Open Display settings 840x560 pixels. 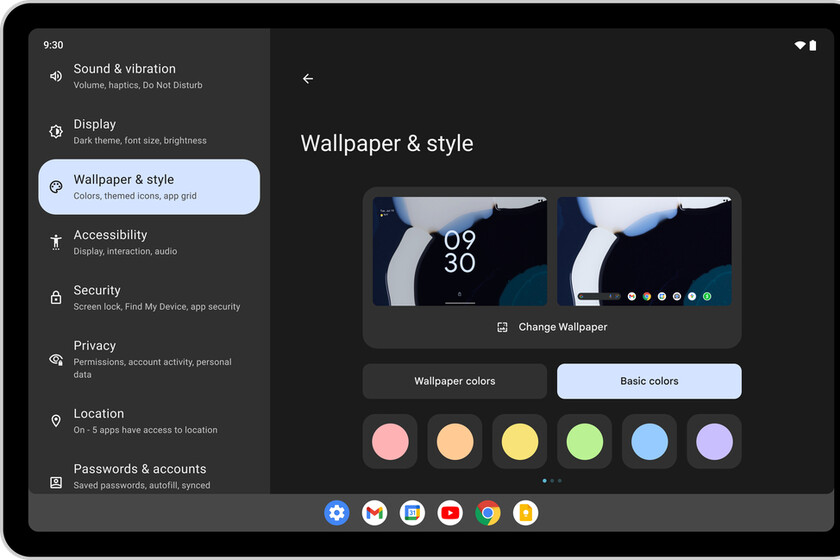(149, 131)
